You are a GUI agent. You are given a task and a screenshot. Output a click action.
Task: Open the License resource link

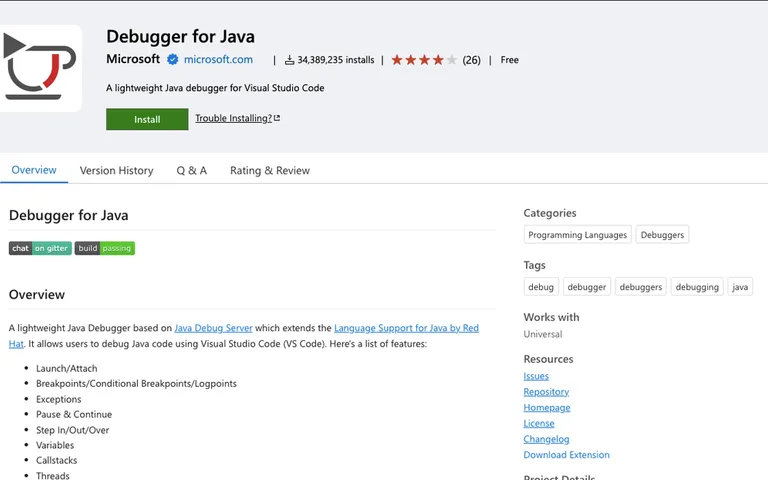click(x=539, y=423)
